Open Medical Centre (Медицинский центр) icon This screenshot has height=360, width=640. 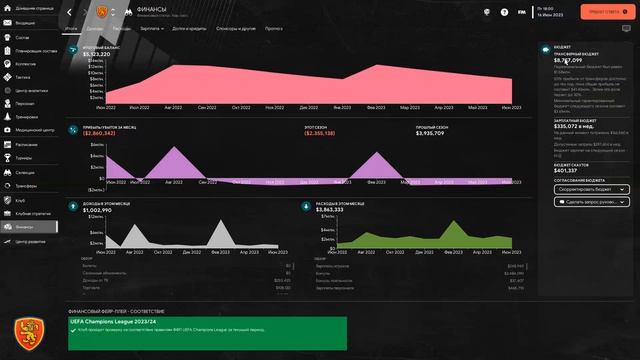(7, 130)
